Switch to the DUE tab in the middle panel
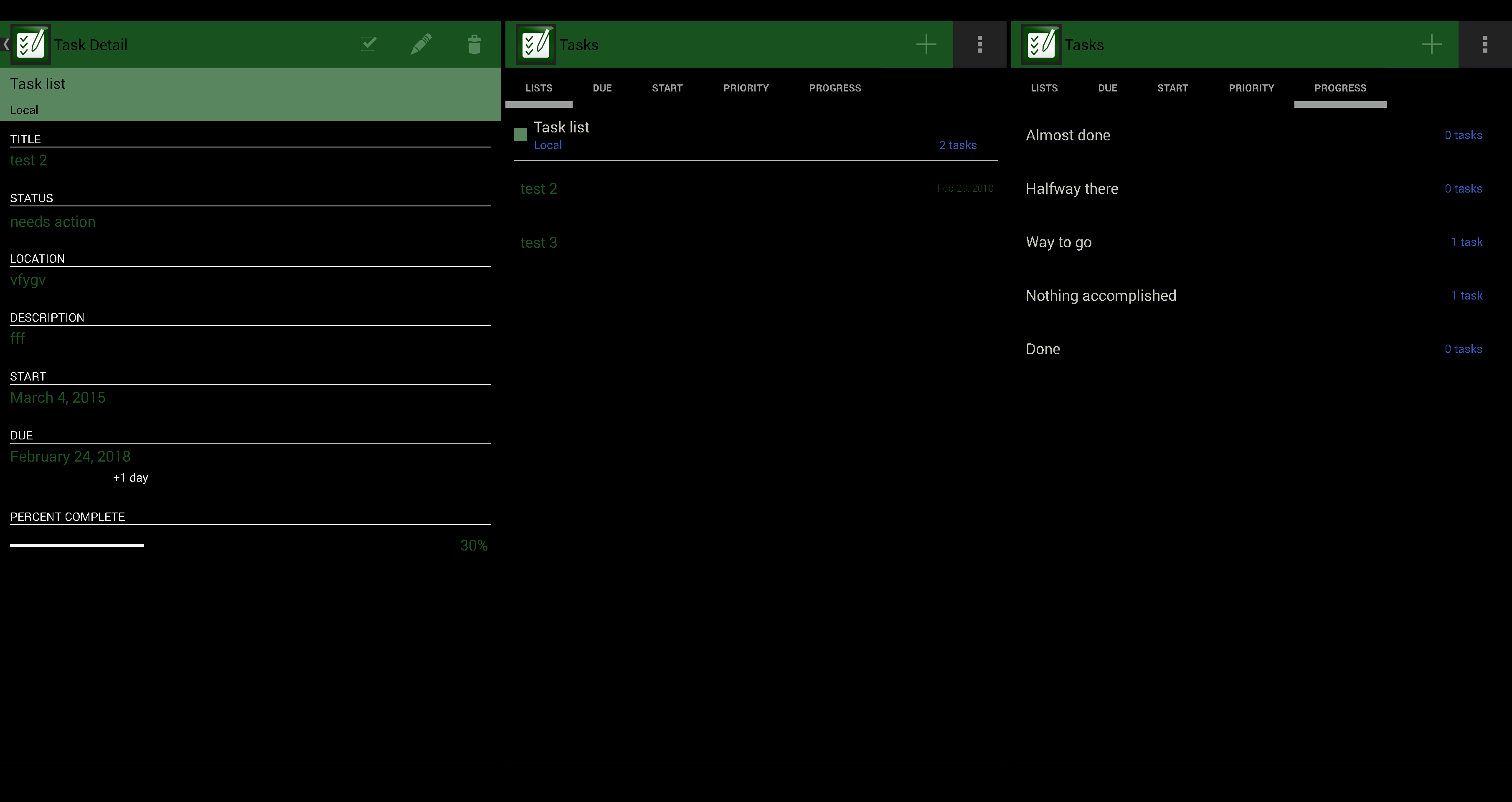 (601, 88)
